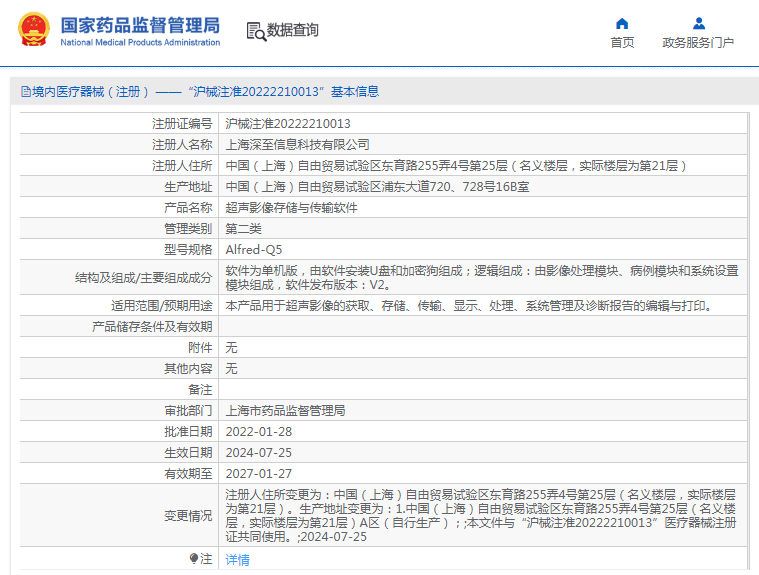
Task: Select 上海深至信息科技有限公司 cell
Action: tap(297, 145)
